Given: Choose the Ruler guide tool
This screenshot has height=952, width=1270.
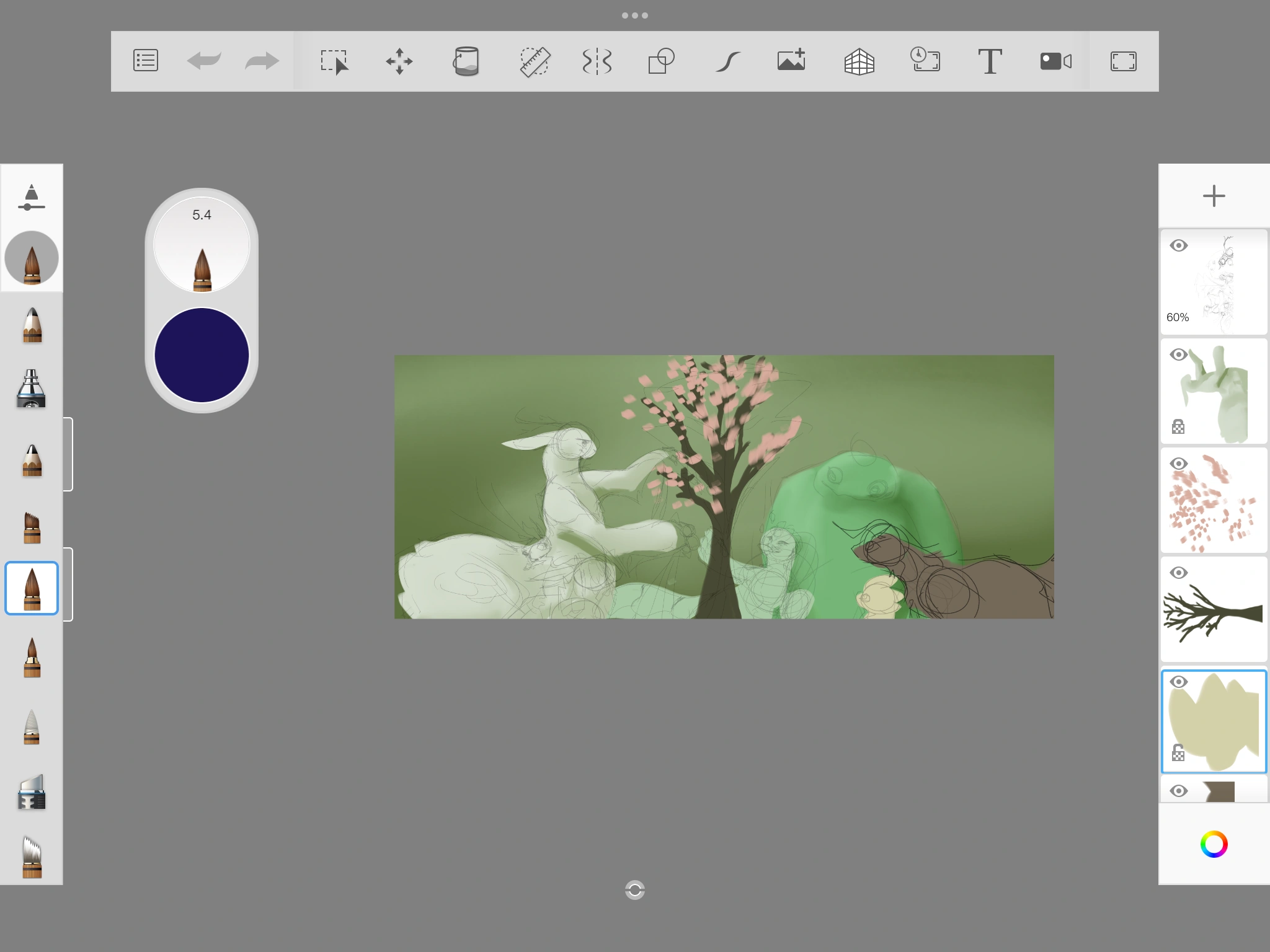Looking at the screenshot, I should point(534,61).
